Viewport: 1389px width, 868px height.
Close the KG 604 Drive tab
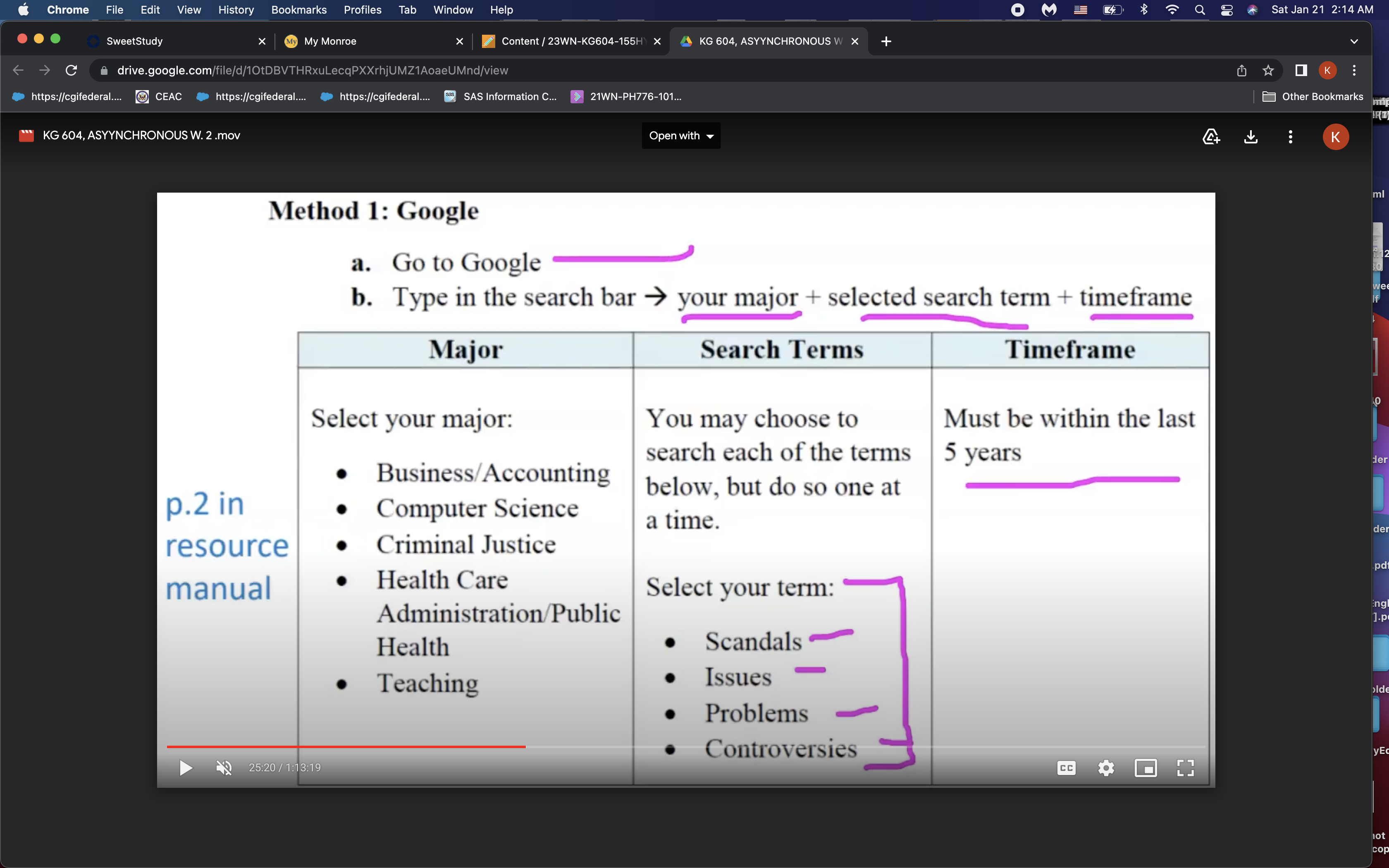tap(854, 41)
